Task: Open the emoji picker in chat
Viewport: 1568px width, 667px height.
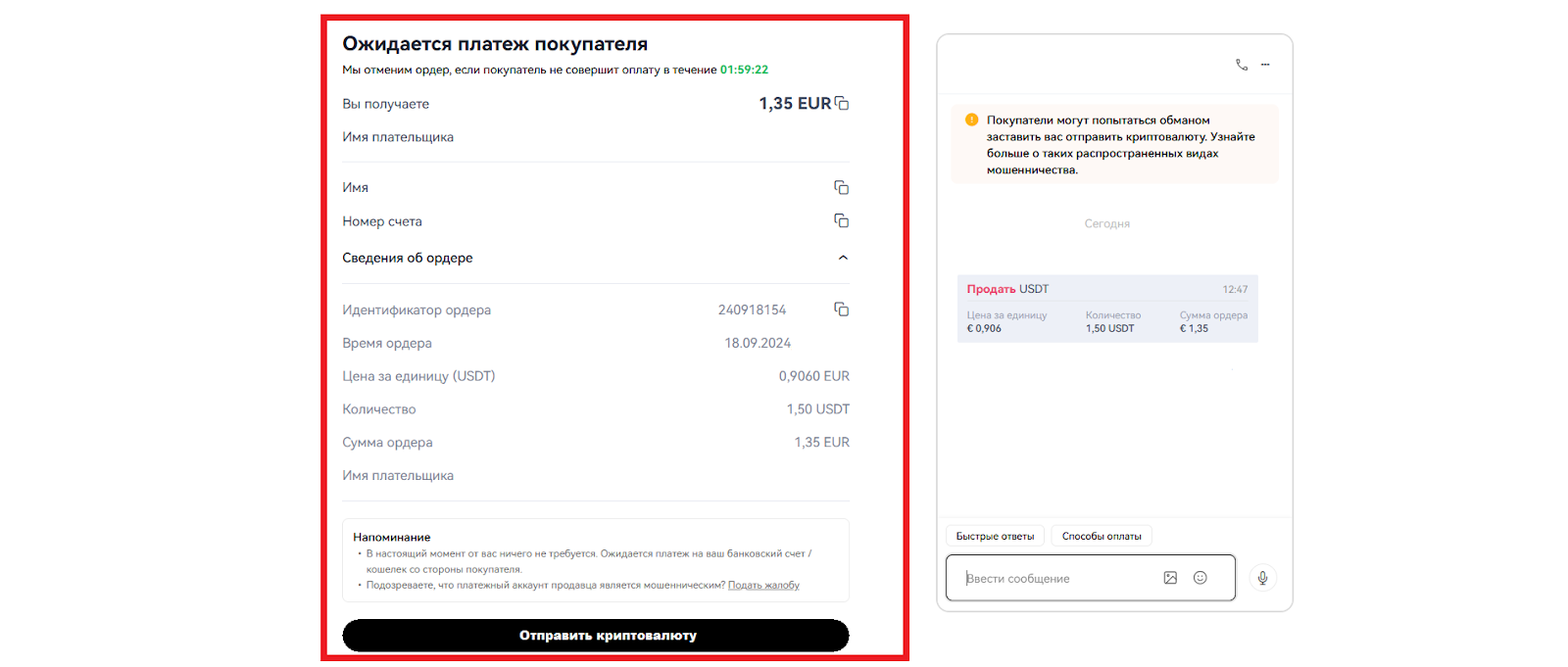Action: 1200,578
